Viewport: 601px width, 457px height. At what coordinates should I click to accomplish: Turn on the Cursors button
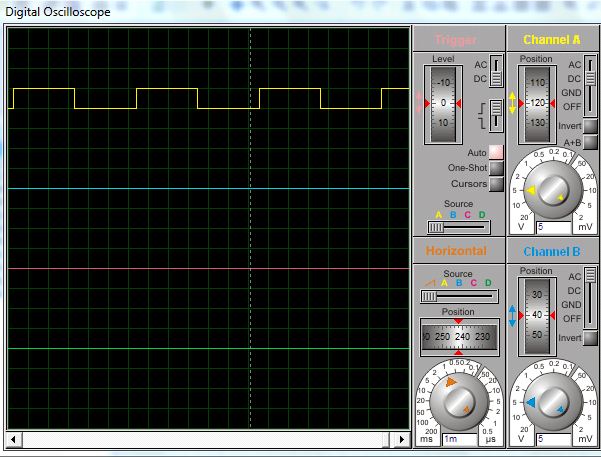[495, 184]
